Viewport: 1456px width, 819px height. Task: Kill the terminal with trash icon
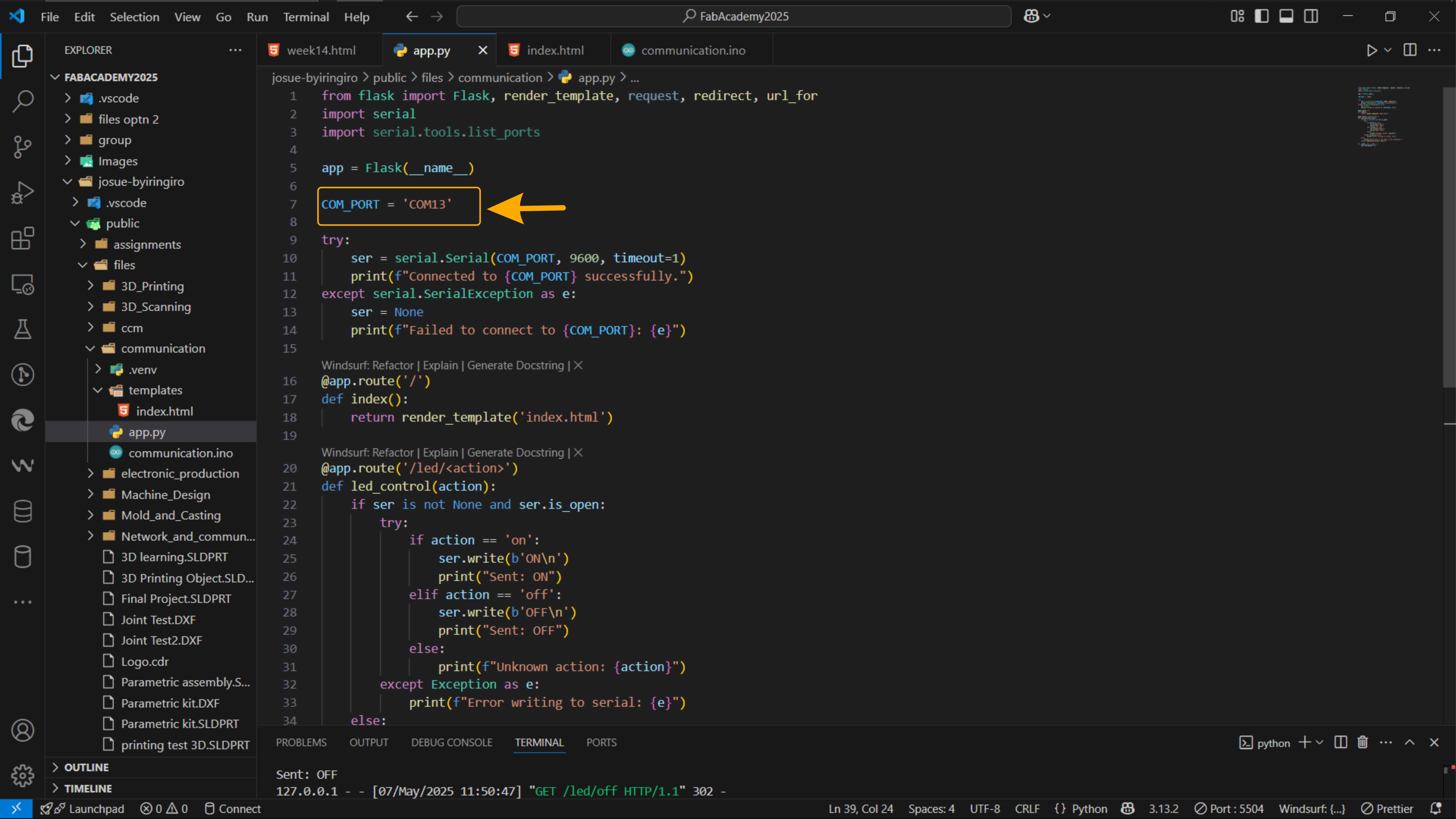coord(1363,742)
